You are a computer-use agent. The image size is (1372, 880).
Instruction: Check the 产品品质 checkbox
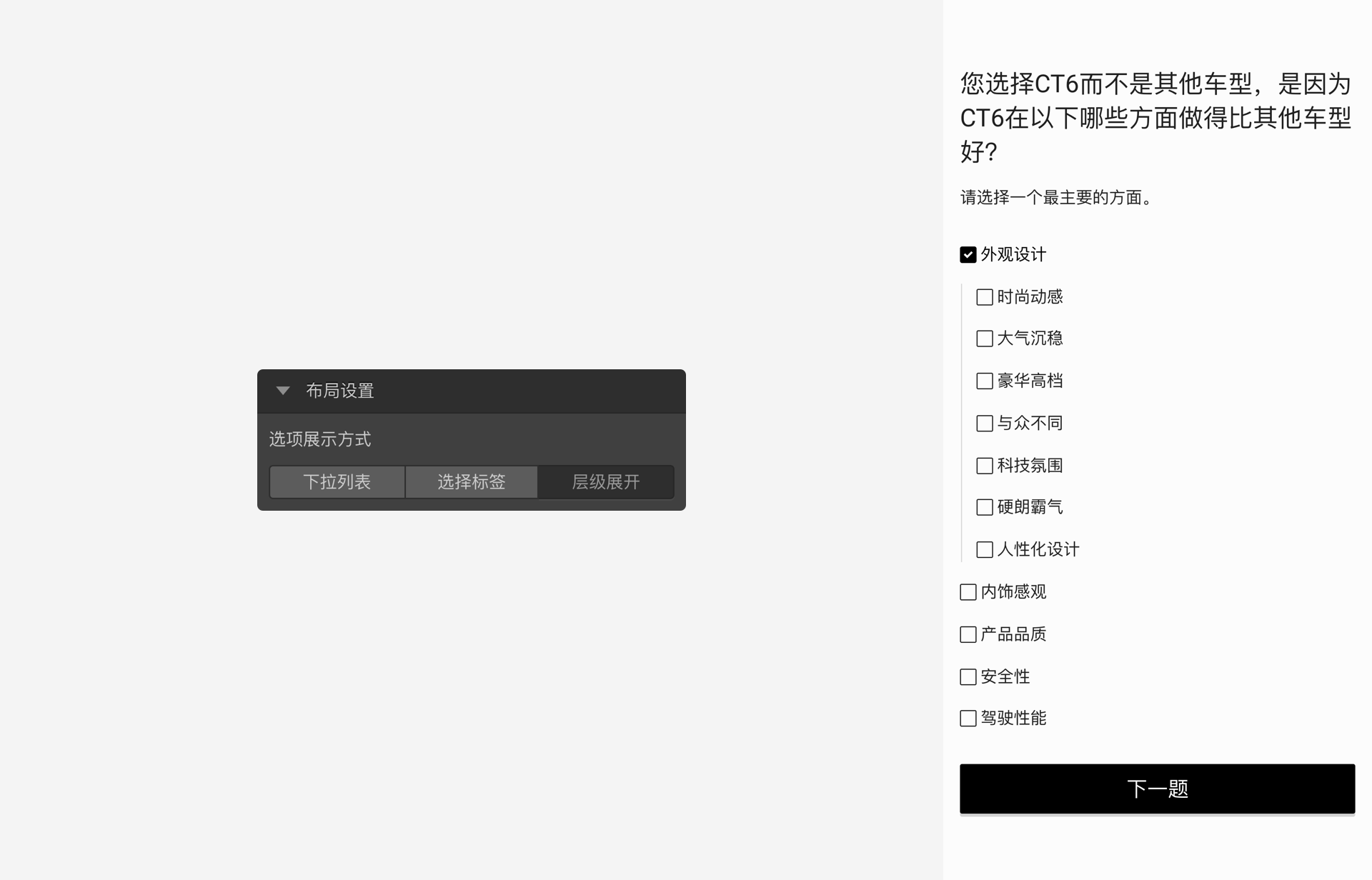(968, 634)
